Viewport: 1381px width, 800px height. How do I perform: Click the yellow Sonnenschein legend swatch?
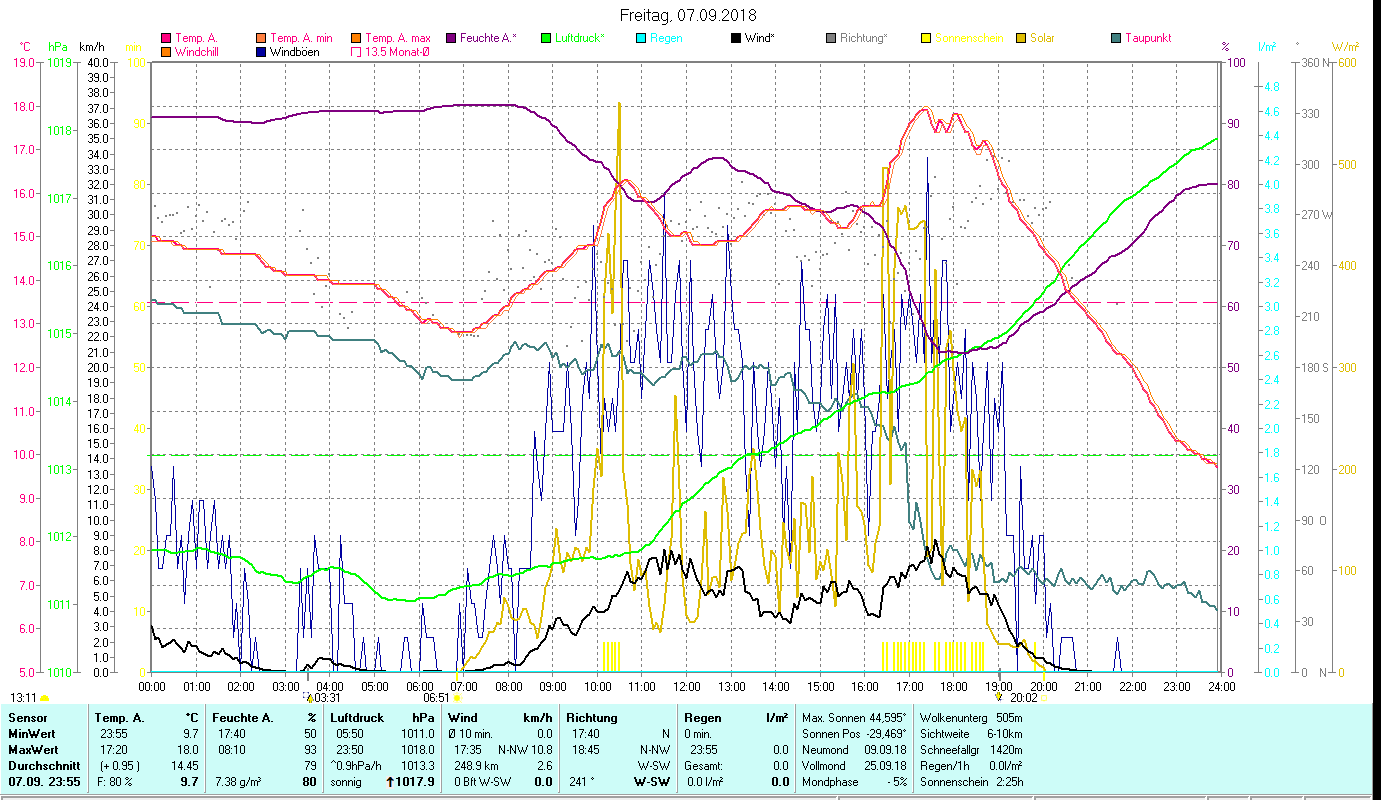pos(926,38)
